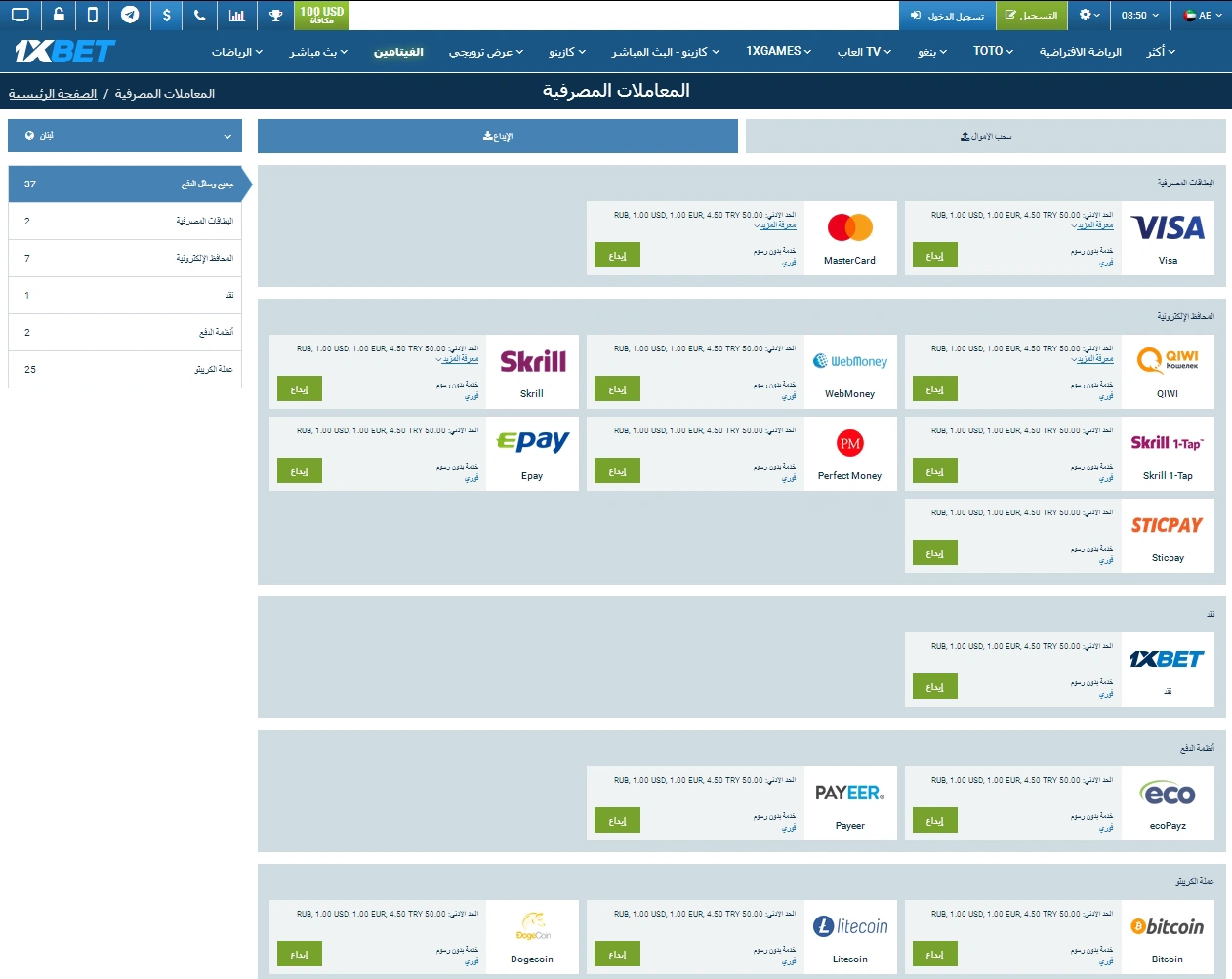Click the trophy results icon
The width and height of the screenshot is (1232, 979).
[274, 16]
